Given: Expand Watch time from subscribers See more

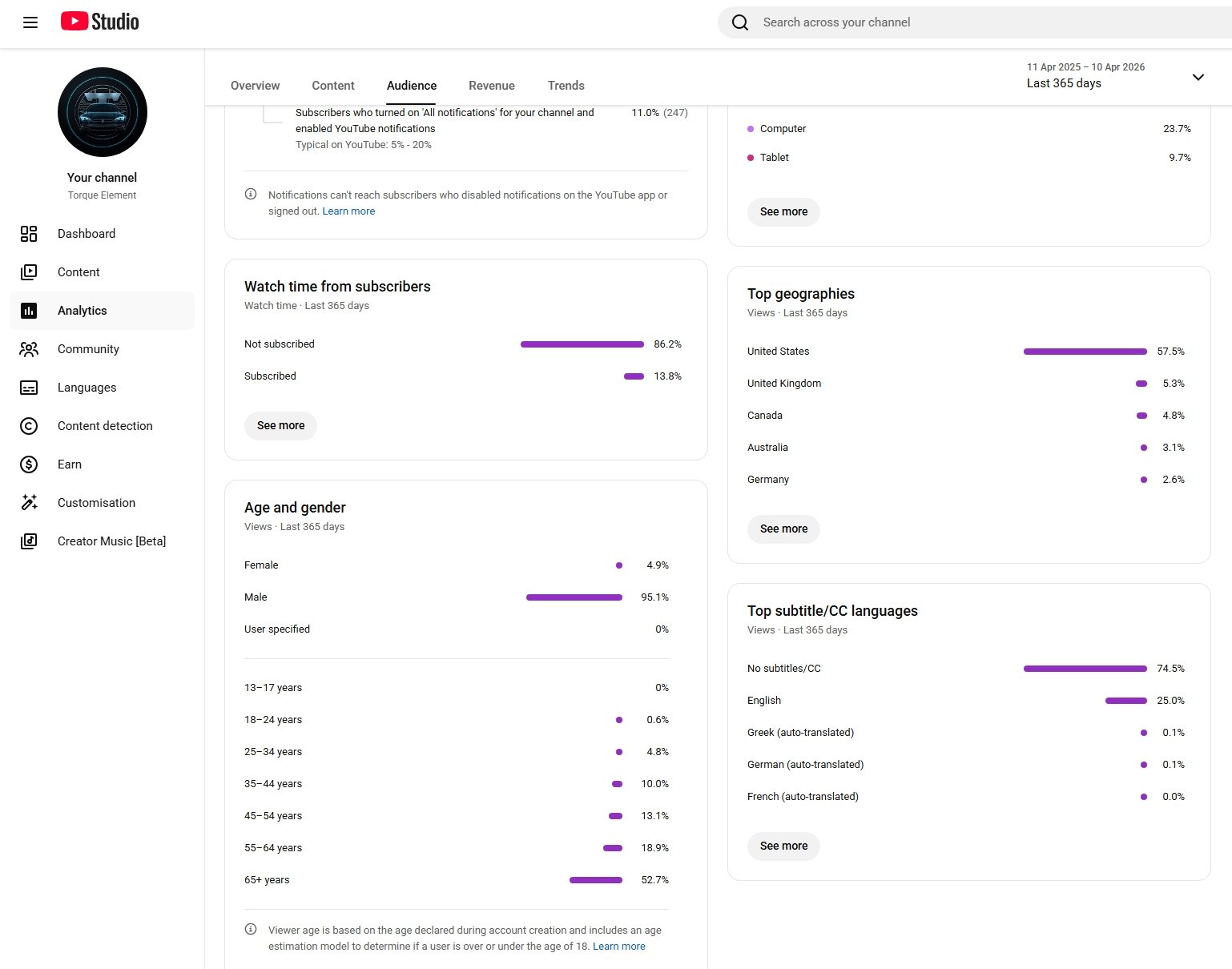Looking at the screenshot, I should click(x=280, y=426).
